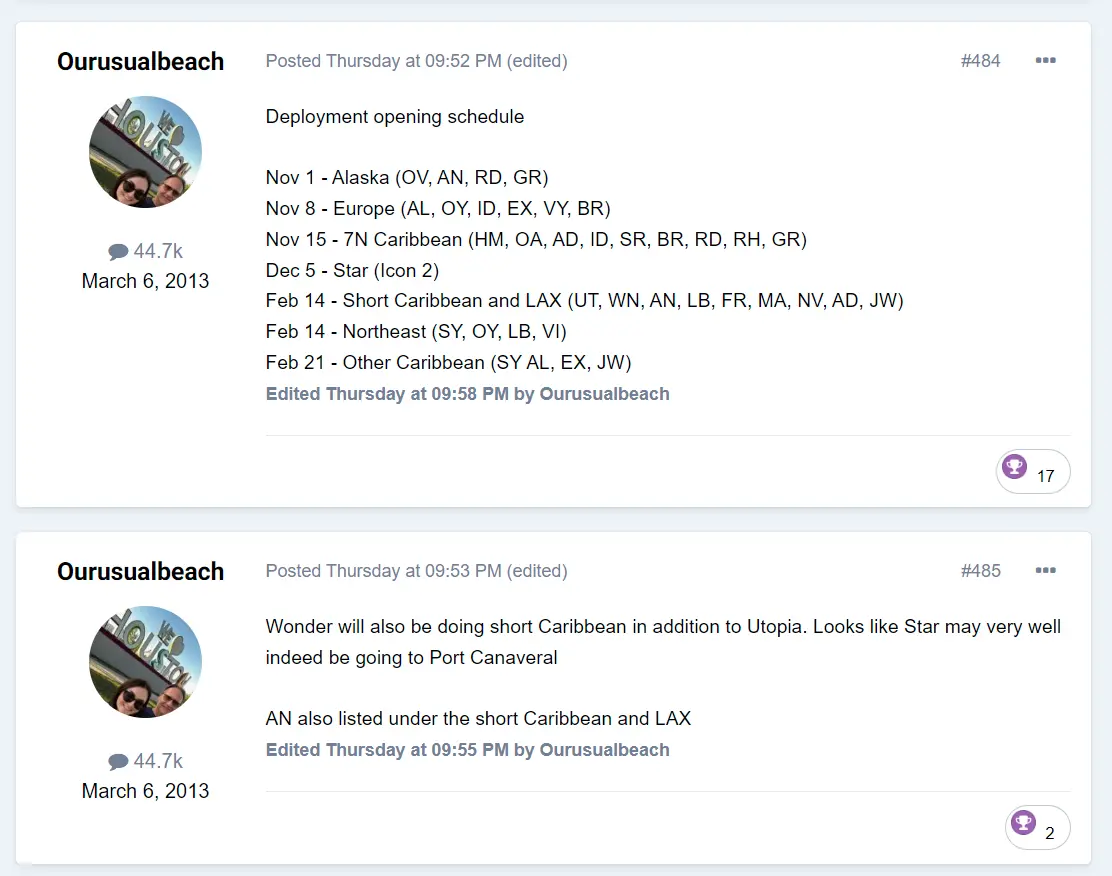Image resolution: width=1112 pixels, height=876 pixels.
Task: Click the 44.7k post count in second post
Action: 158,761
